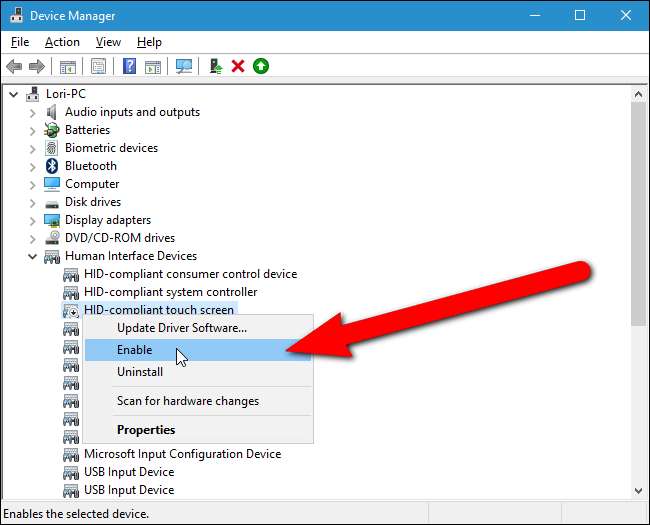This screenshot has width=650, height=525.
Task: Click the vertical scrollbar down arrow
Action: tap(639, 490)
